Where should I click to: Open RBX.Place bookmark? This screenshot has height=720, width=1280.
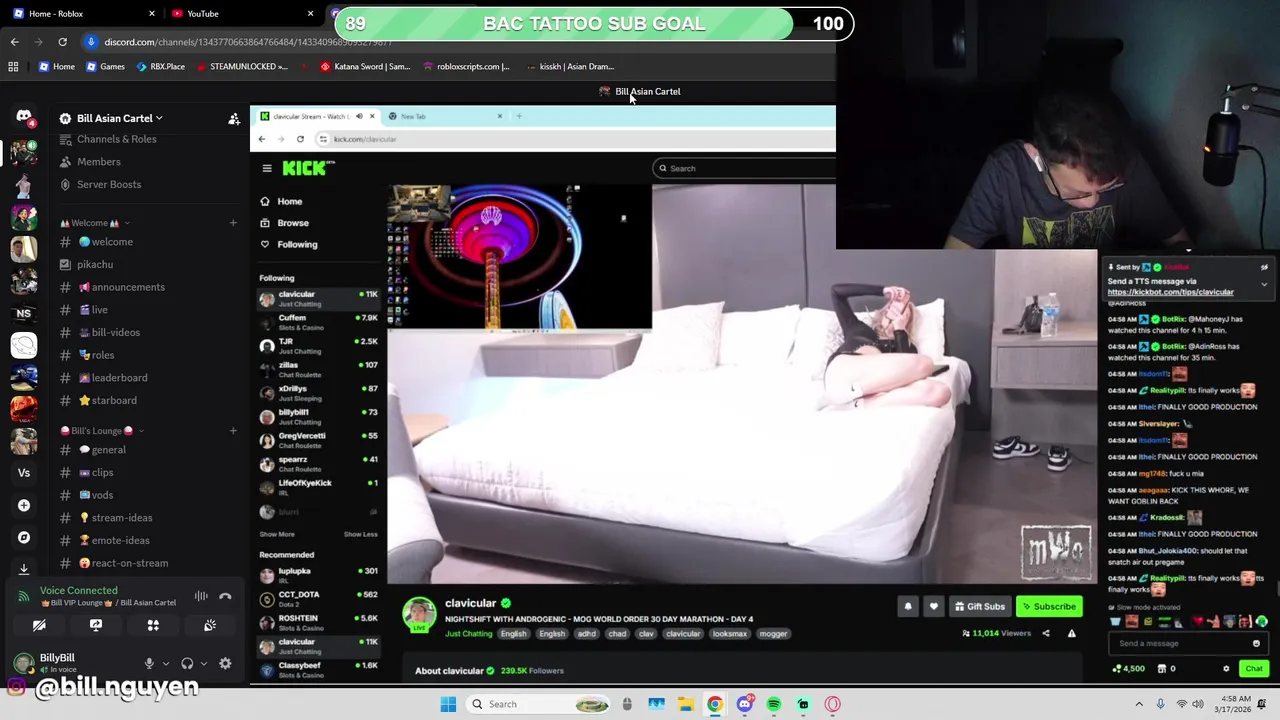(160, 67)
